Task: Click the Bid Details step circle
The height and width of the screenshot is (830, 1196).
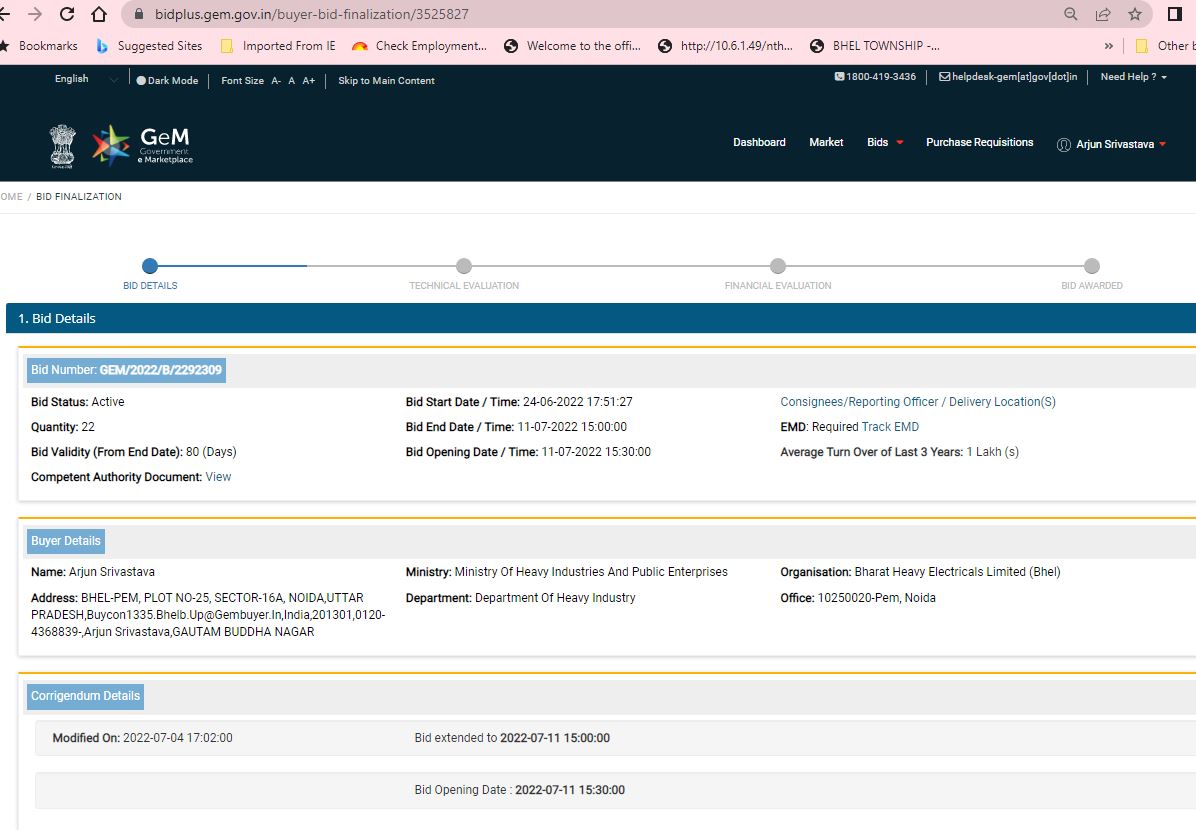Action: [150, 266]
